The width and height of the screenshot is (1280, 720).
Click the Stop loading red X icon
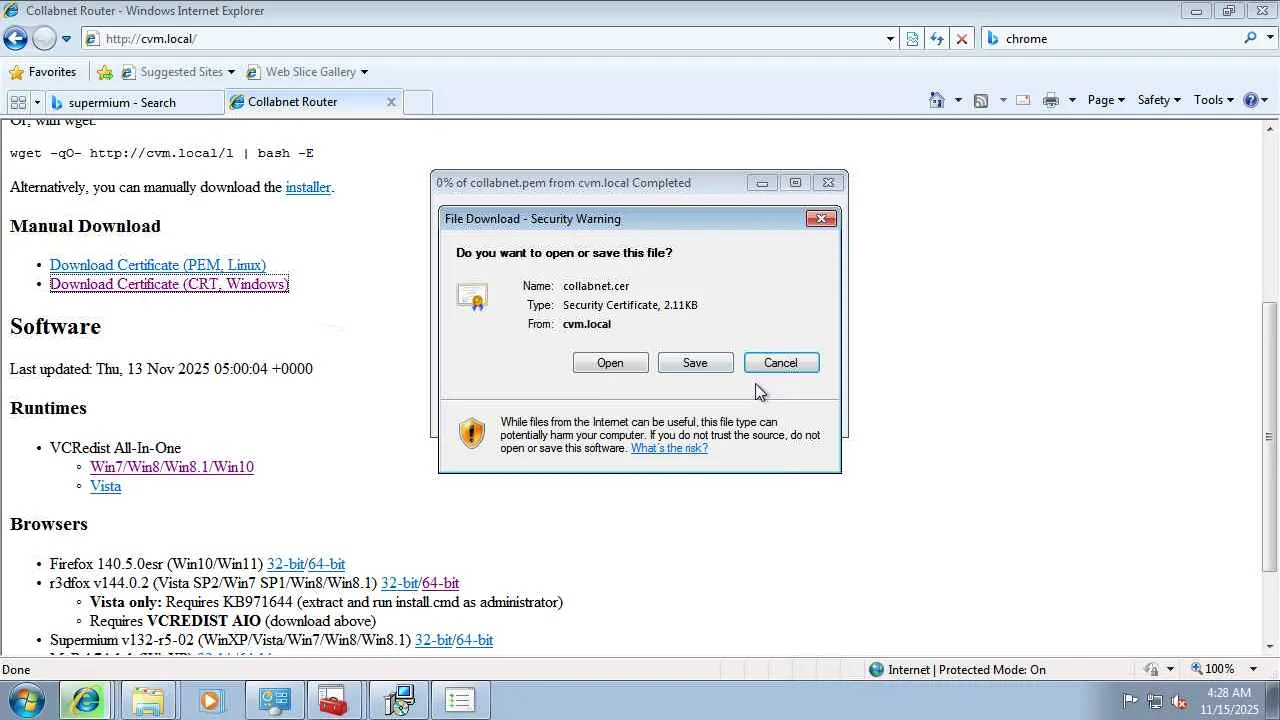pyautogui.click(x=962, y=39)
